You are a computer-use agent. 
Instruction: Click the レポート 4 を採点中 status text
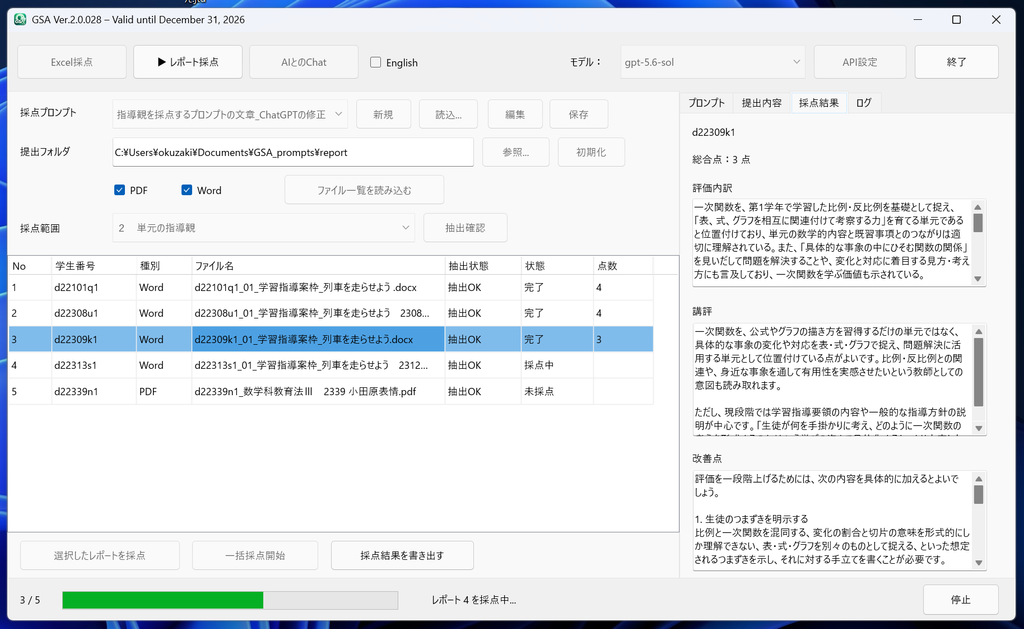(473, 600)
